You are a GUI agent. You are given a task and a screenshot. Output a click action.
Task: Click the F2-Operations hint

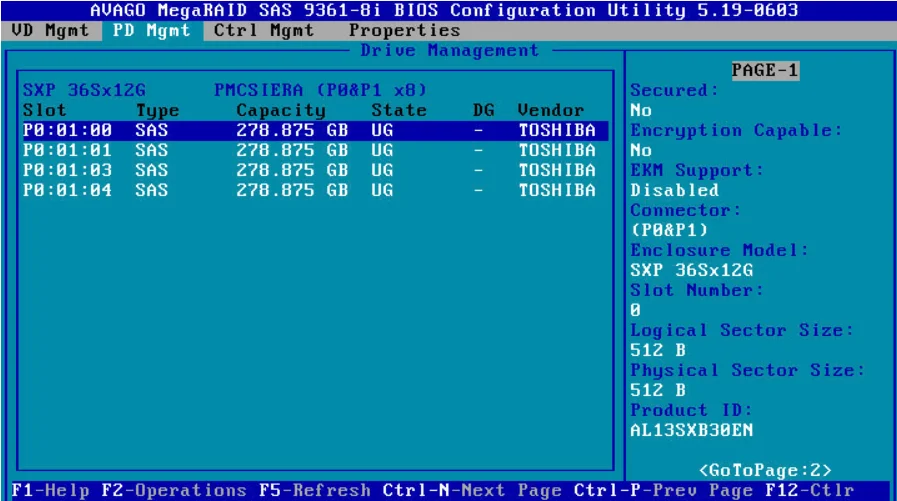click(174, 491)
